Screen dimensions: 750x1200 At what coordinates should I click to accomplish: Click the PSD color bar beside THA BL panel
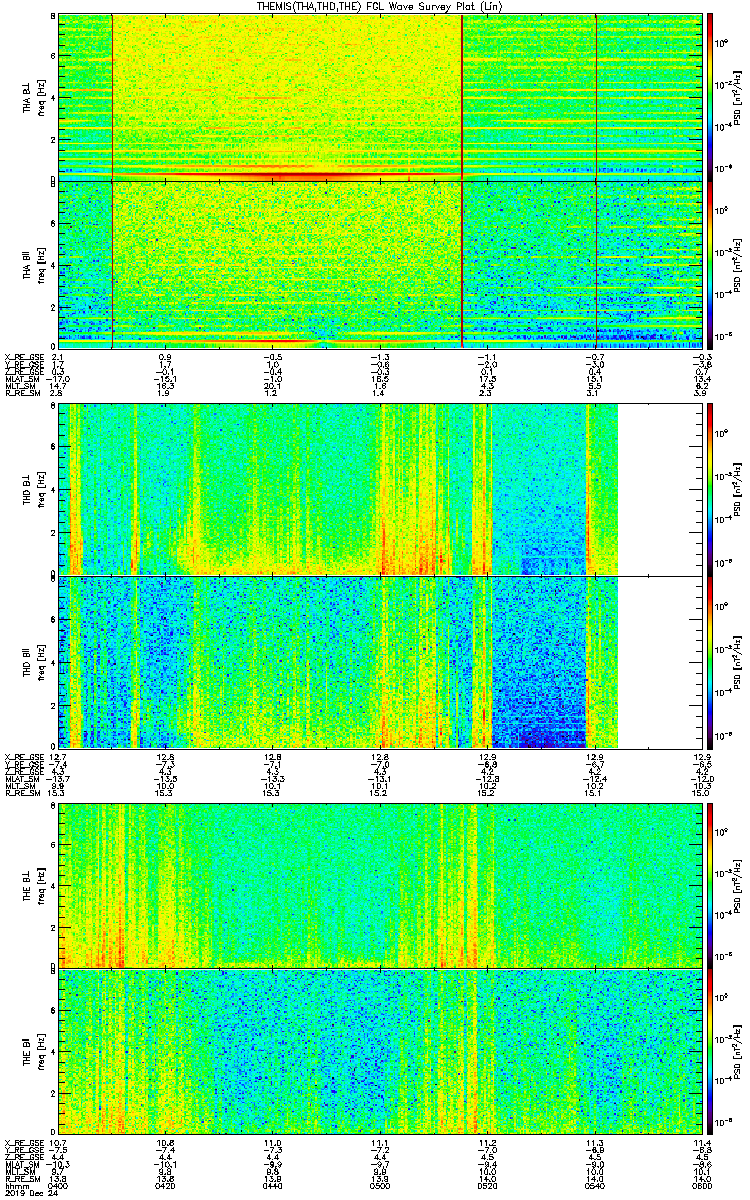click(710, 96)
